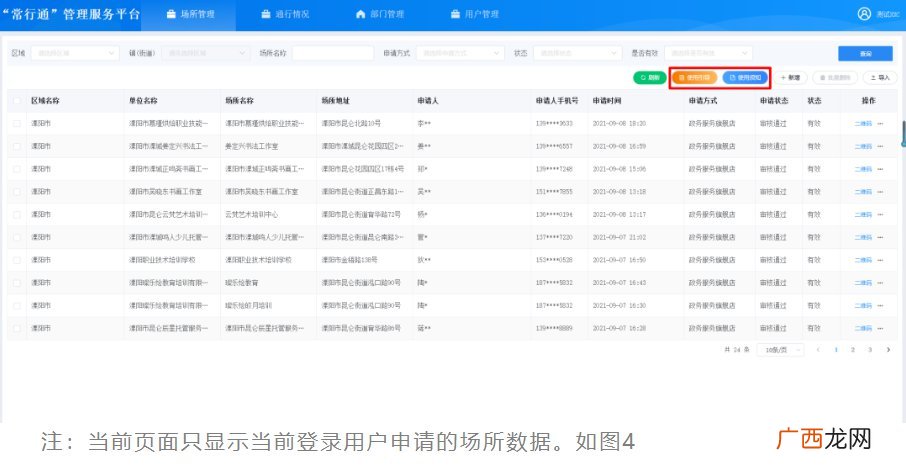Click the orange toolbar button
The image size is (906, 467).
pyautogui.click(x=695, y=77)
